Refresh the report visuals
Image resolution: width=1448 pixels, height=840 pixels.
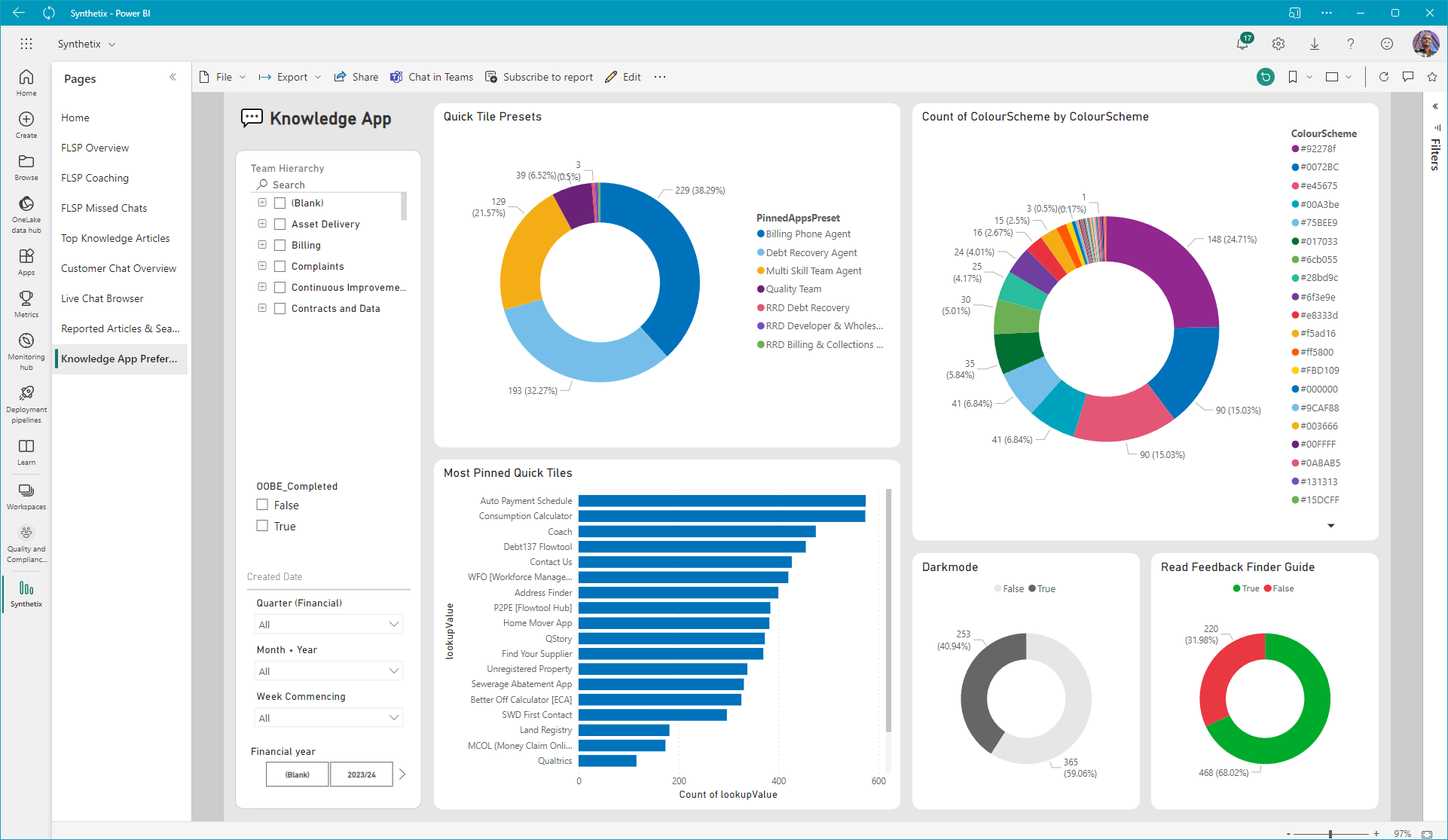pos(1383,77)
